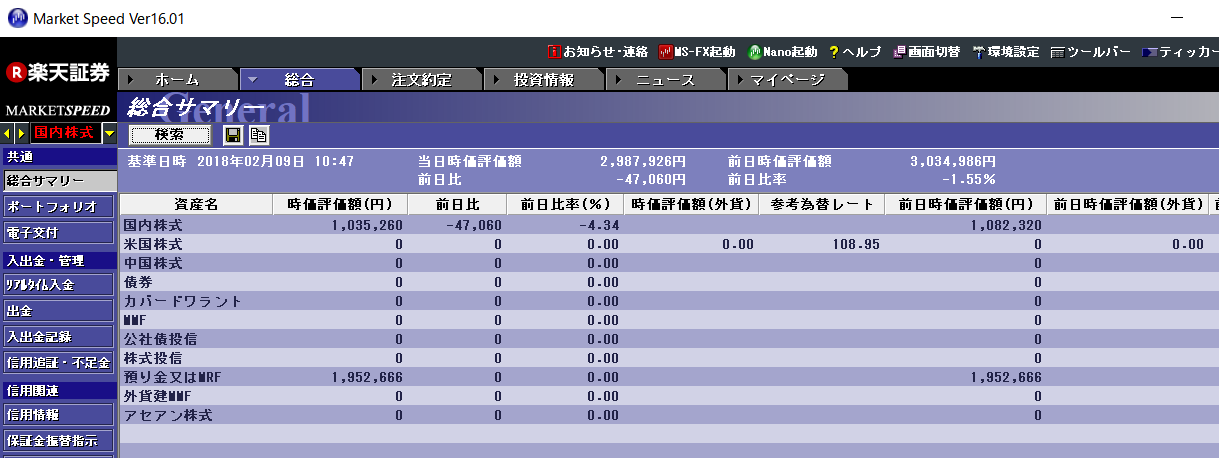The height and width of the screenshot is (458, 1219).
Task: Click 画面切替 screen switch
Action: tap(927, 51)
